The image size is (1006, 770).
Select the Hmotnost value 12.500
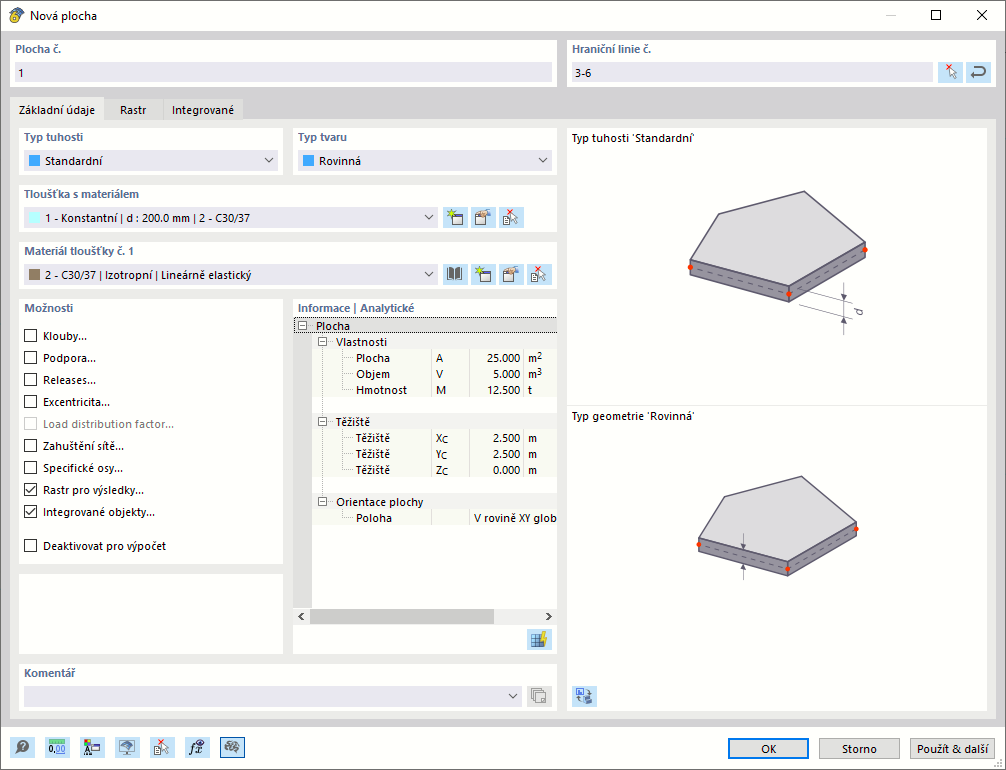click(503, 390)
